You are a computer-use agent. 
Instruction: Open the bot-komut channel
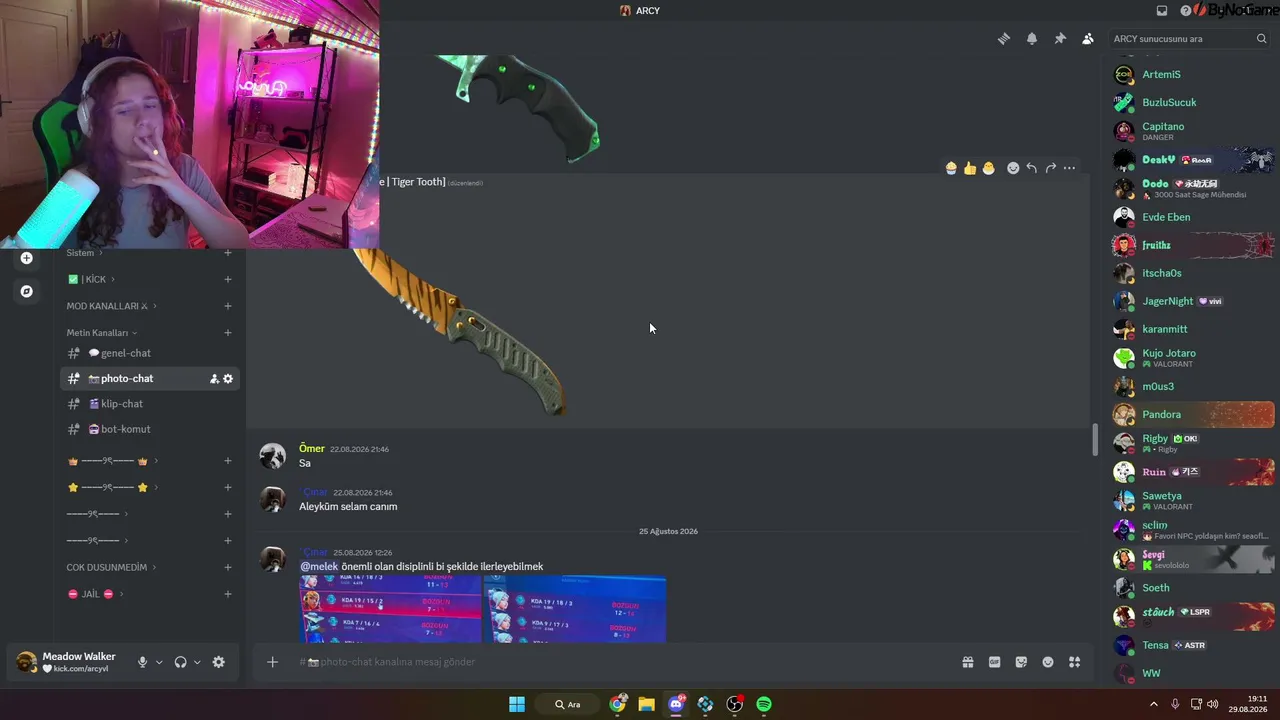pos(150,429)
